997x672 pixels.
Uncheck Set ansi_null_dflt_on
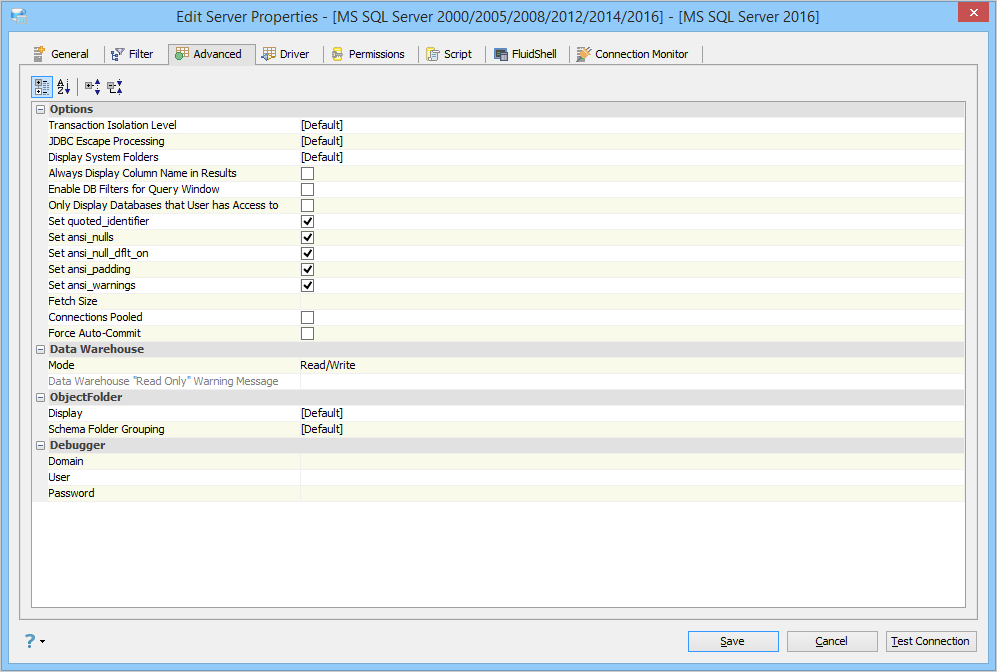click(x=307, y=253)
